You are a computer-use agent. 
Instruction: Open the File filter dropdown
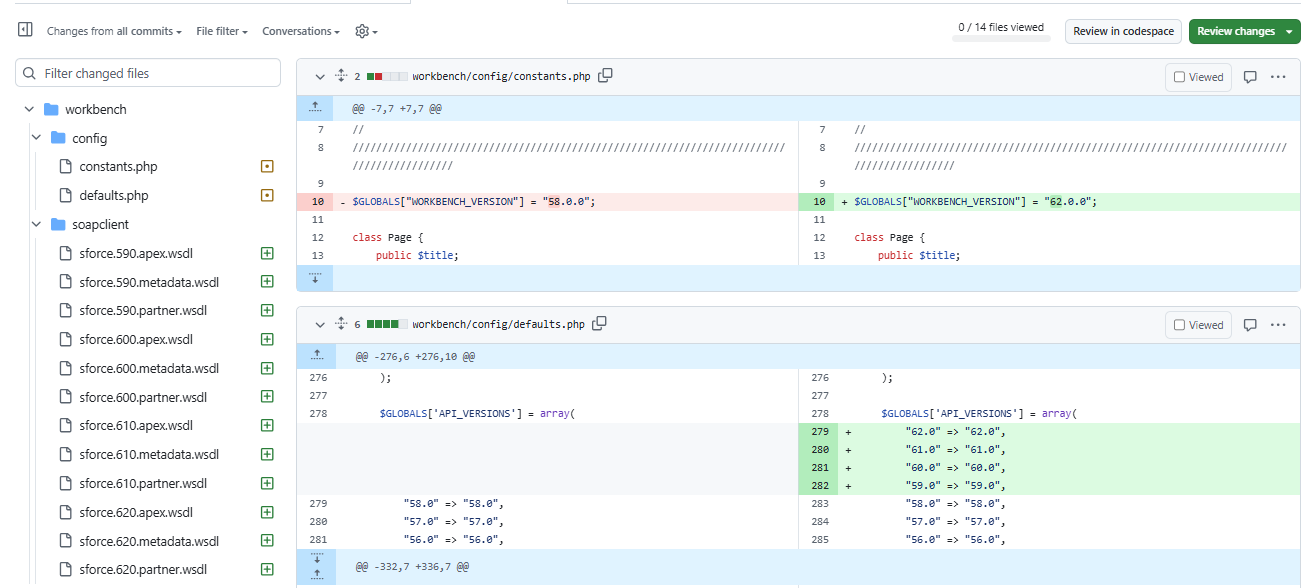222,31
